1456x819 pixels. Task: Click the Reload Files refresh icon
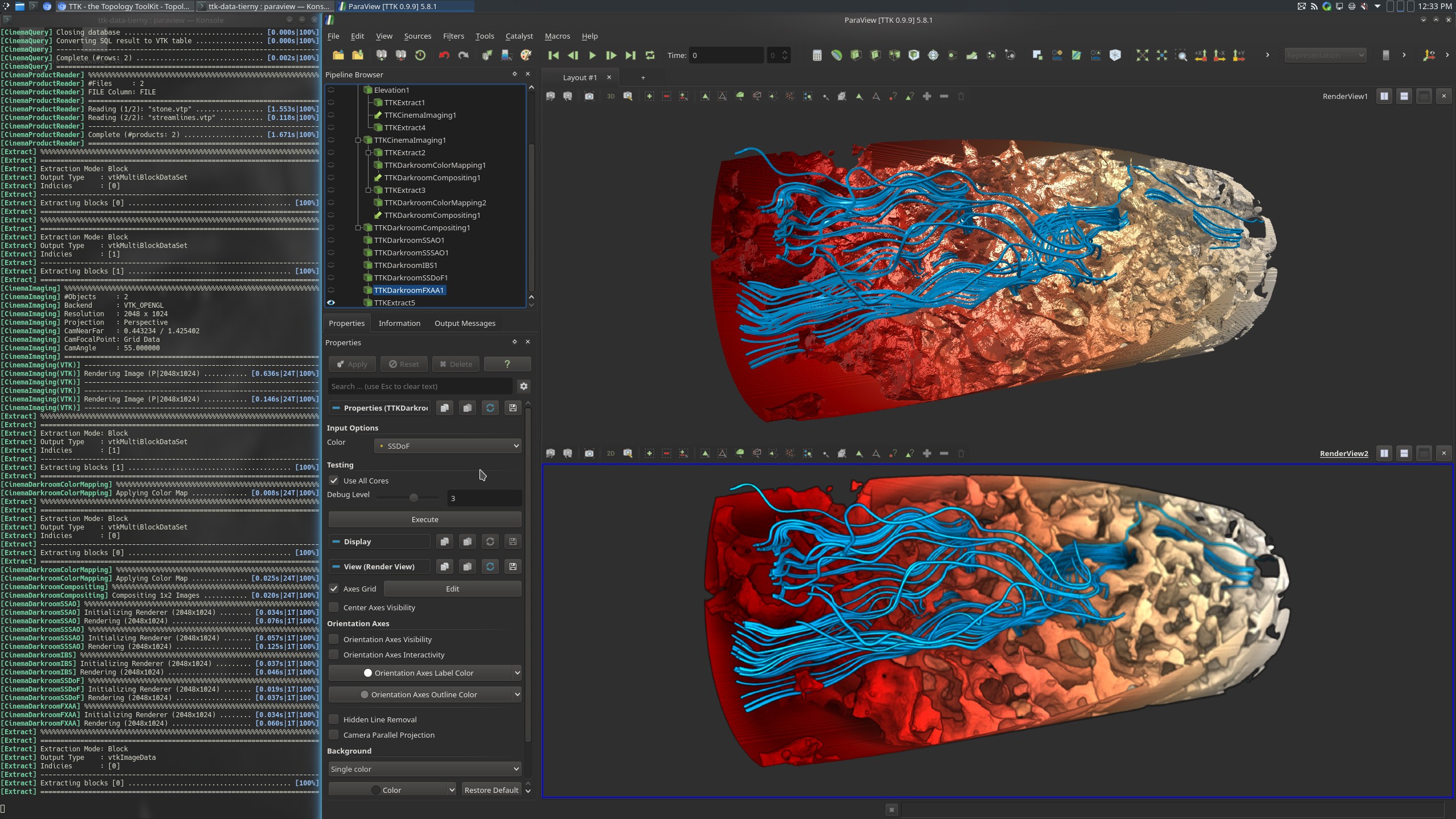[x=420, y=55]
